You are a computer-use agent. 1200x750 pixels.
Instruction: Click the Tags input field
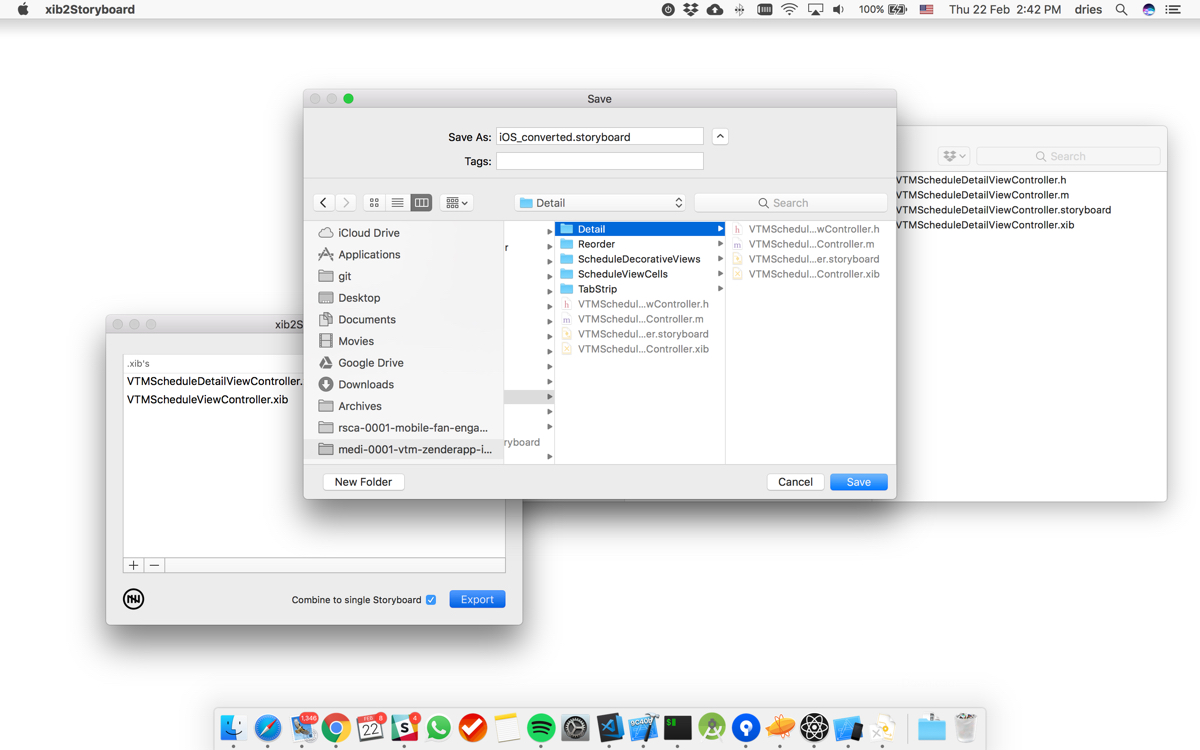click(600, 161)
